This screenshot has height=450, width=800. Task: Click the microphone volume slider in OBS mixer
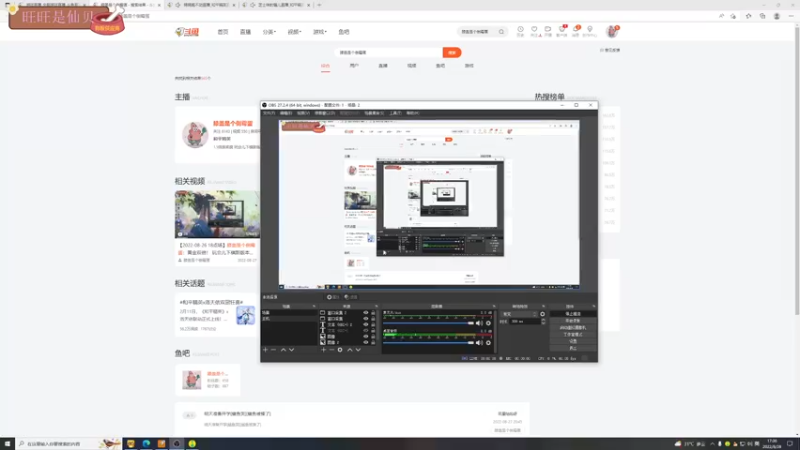pos(429,323)
